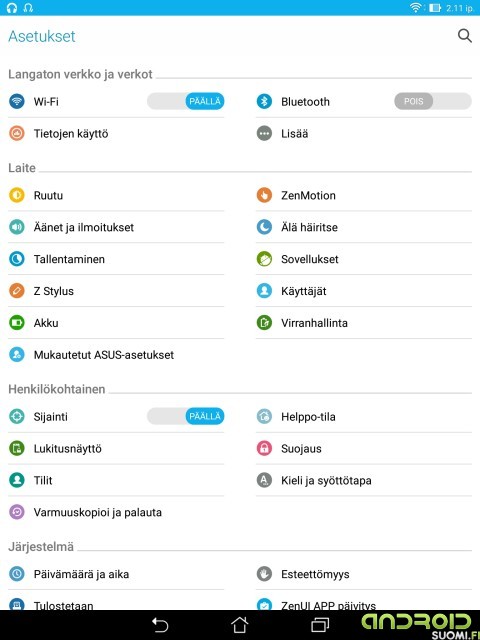This screenshot has height=640, width=480.
Task: Select Äänet ja ilmoitukset
Action: [116, 227]
